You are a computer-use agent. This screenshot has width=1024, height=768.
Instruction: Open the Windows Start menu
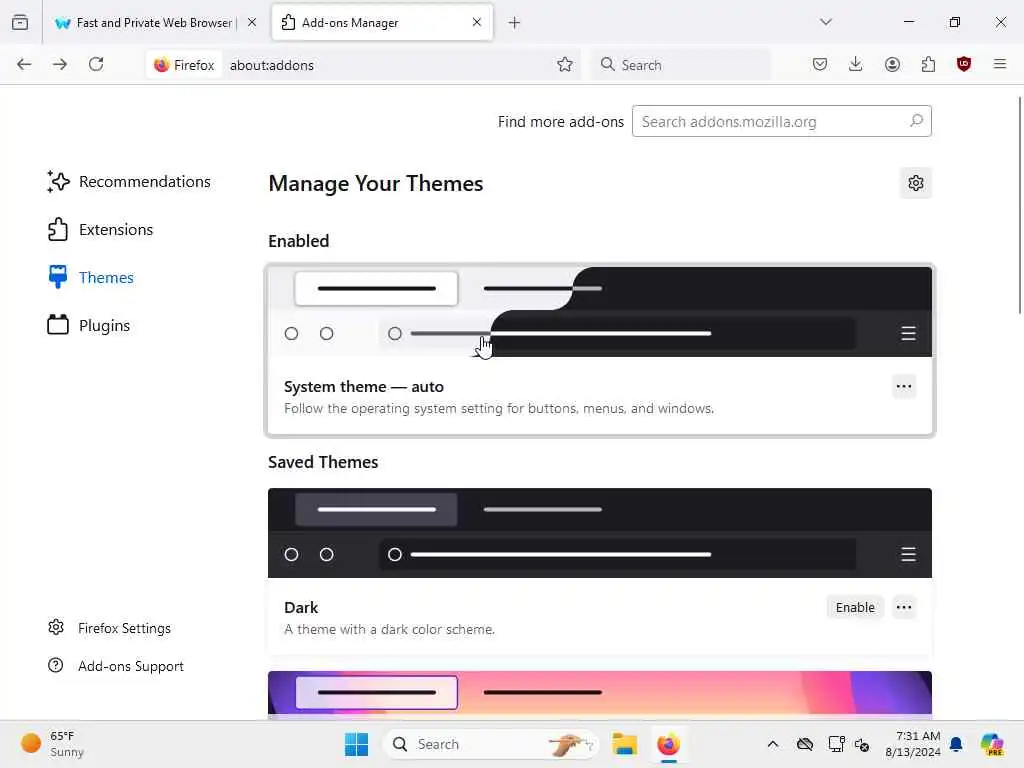pyautogui.click(x=357, y=744)
